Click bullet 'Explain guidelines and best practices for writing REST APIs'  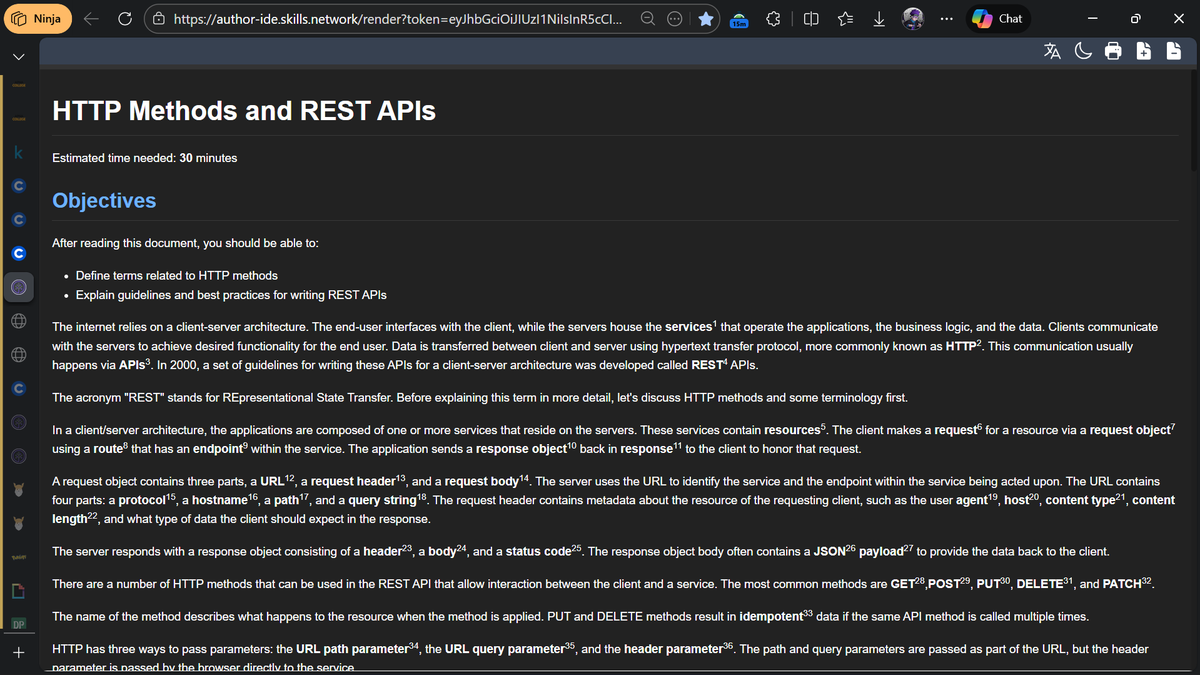231,295
